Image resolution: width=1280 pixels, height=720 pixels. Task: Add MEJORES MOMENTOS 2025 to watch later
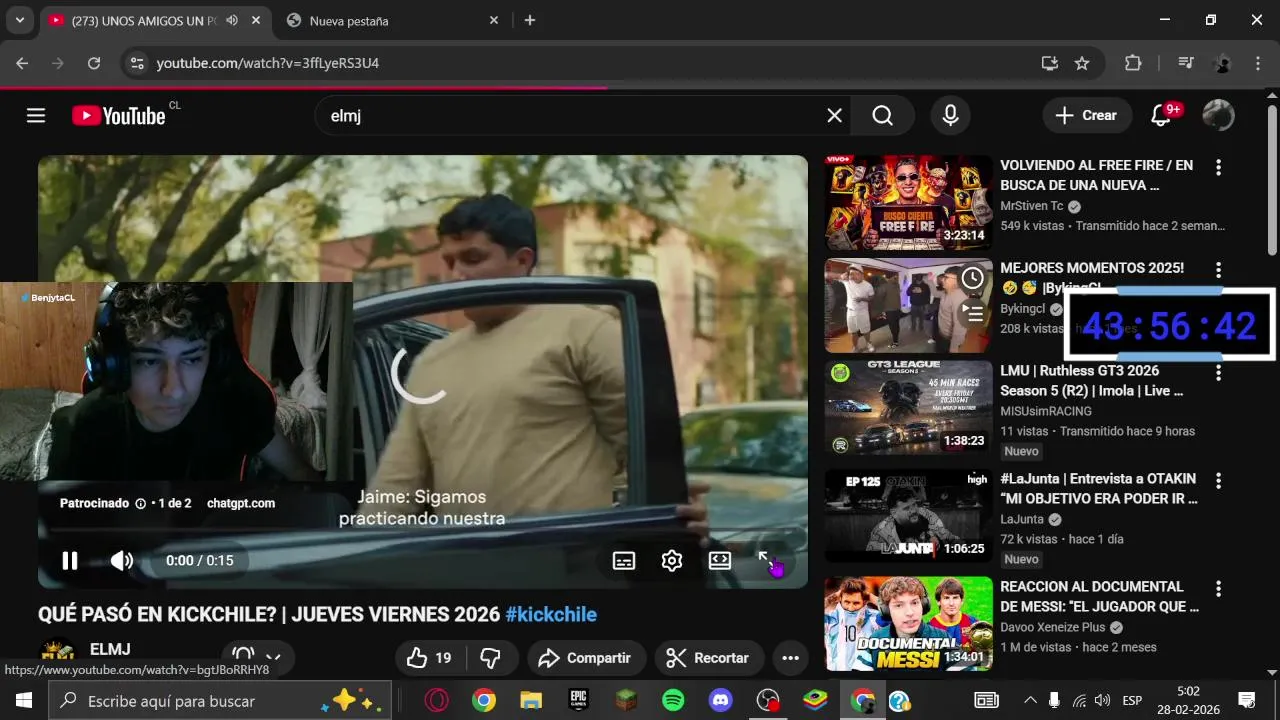pos(972,278)
